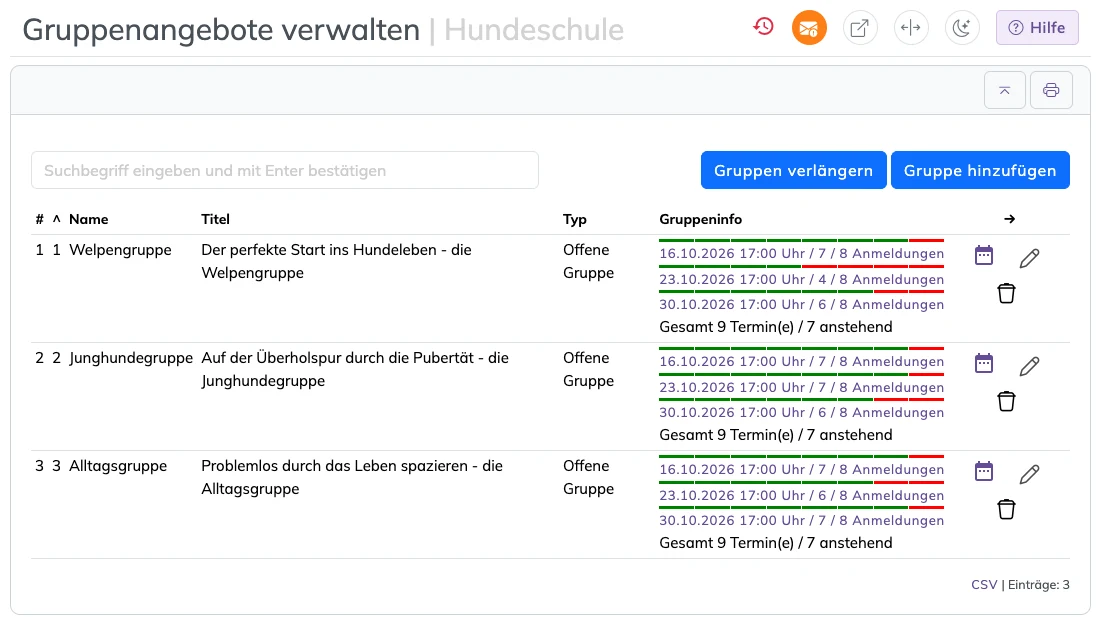Click Welpengruppe 'Gesamt 9 Termin(e)' summary
The image size is (1101, 625).
point(776,327)
